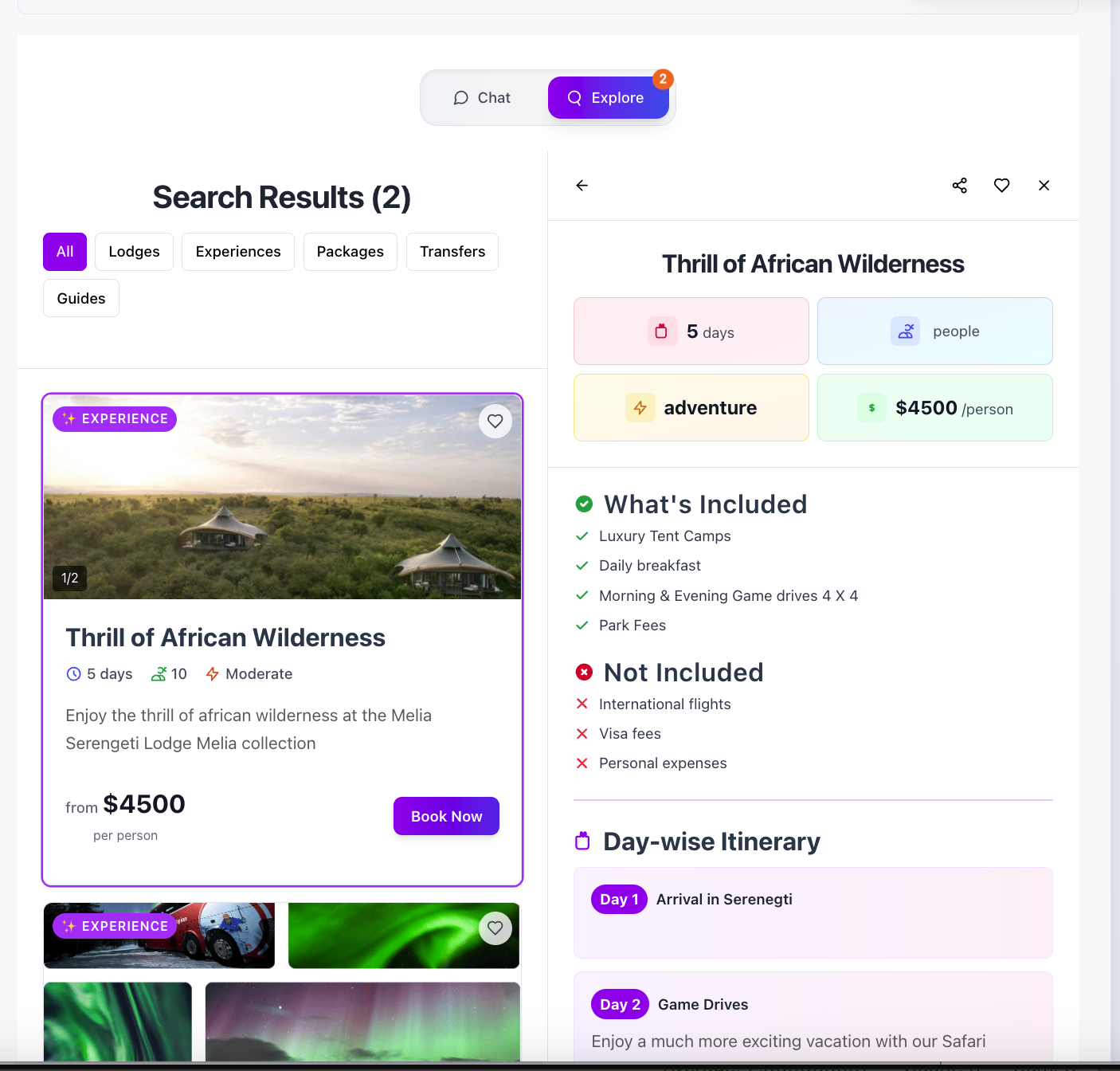Select the All filter chip
This screenshot has height=1071, width=1120.
pos(64,251)
